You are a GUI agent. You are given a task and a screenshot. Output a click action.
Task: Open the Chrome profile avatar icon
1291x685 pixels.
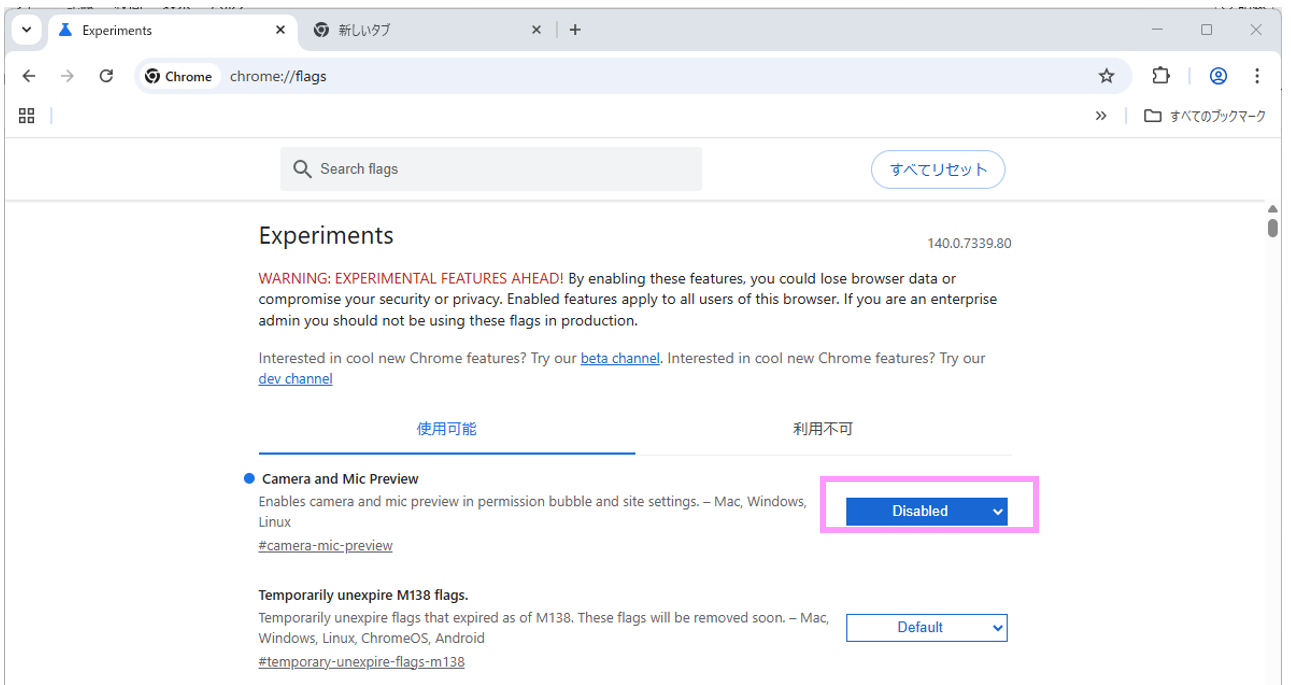(x=1218, y=76)
